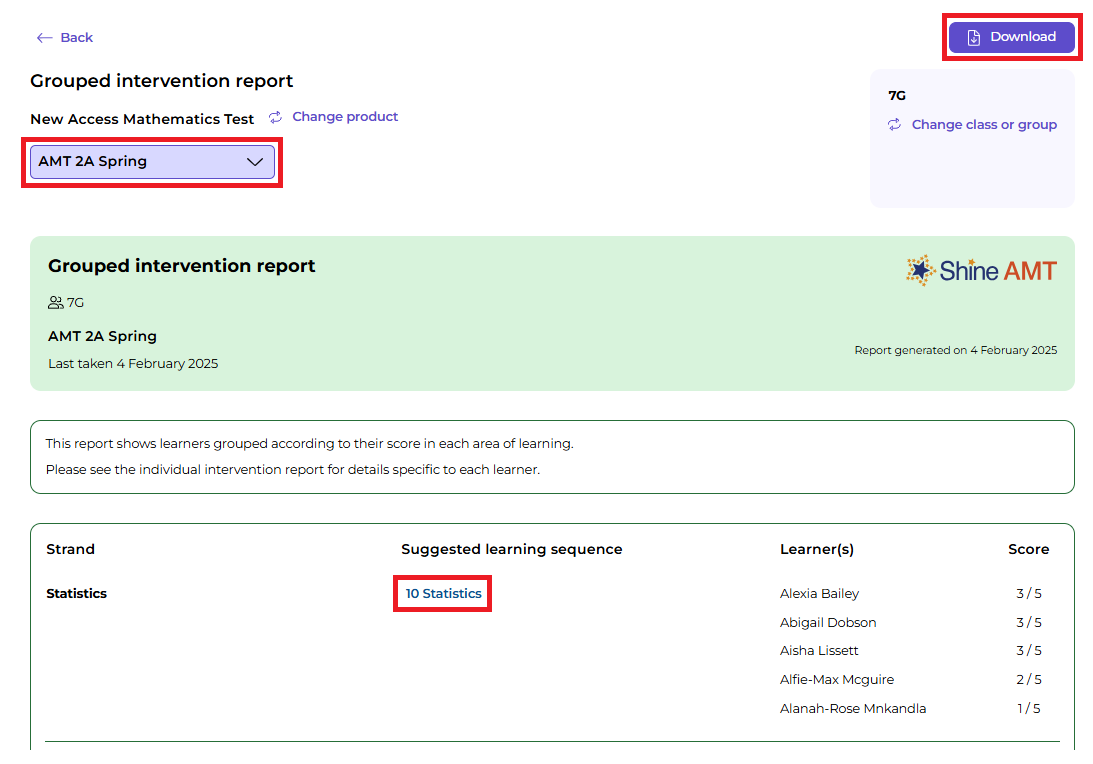This screenshot has height=764, width=1093.
Task: Open the Change product link
Action: coord(345,117)
